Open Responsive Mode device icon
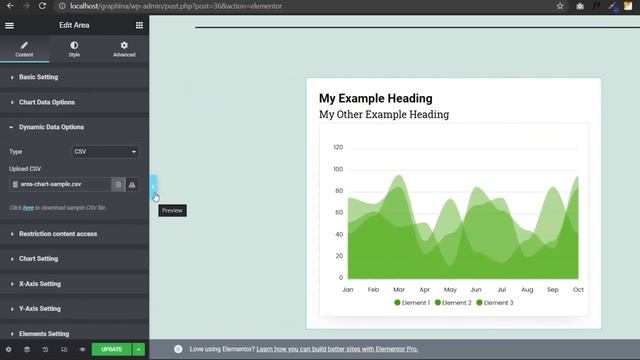The width and height of the screenshot is (640, 360). coord(64,349)
